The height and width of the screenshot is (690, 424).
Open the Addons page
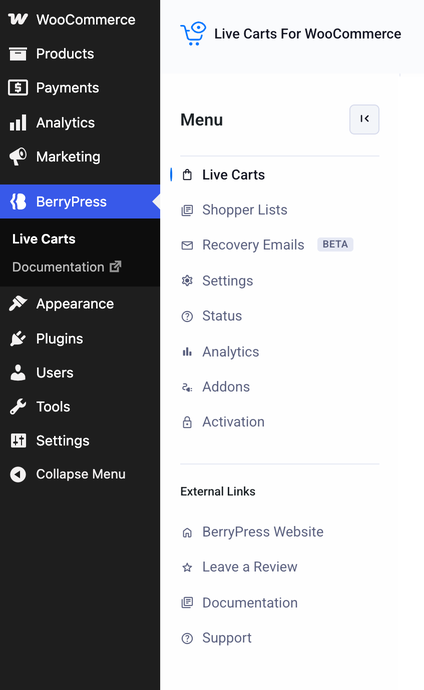click(x=226, y=387)
